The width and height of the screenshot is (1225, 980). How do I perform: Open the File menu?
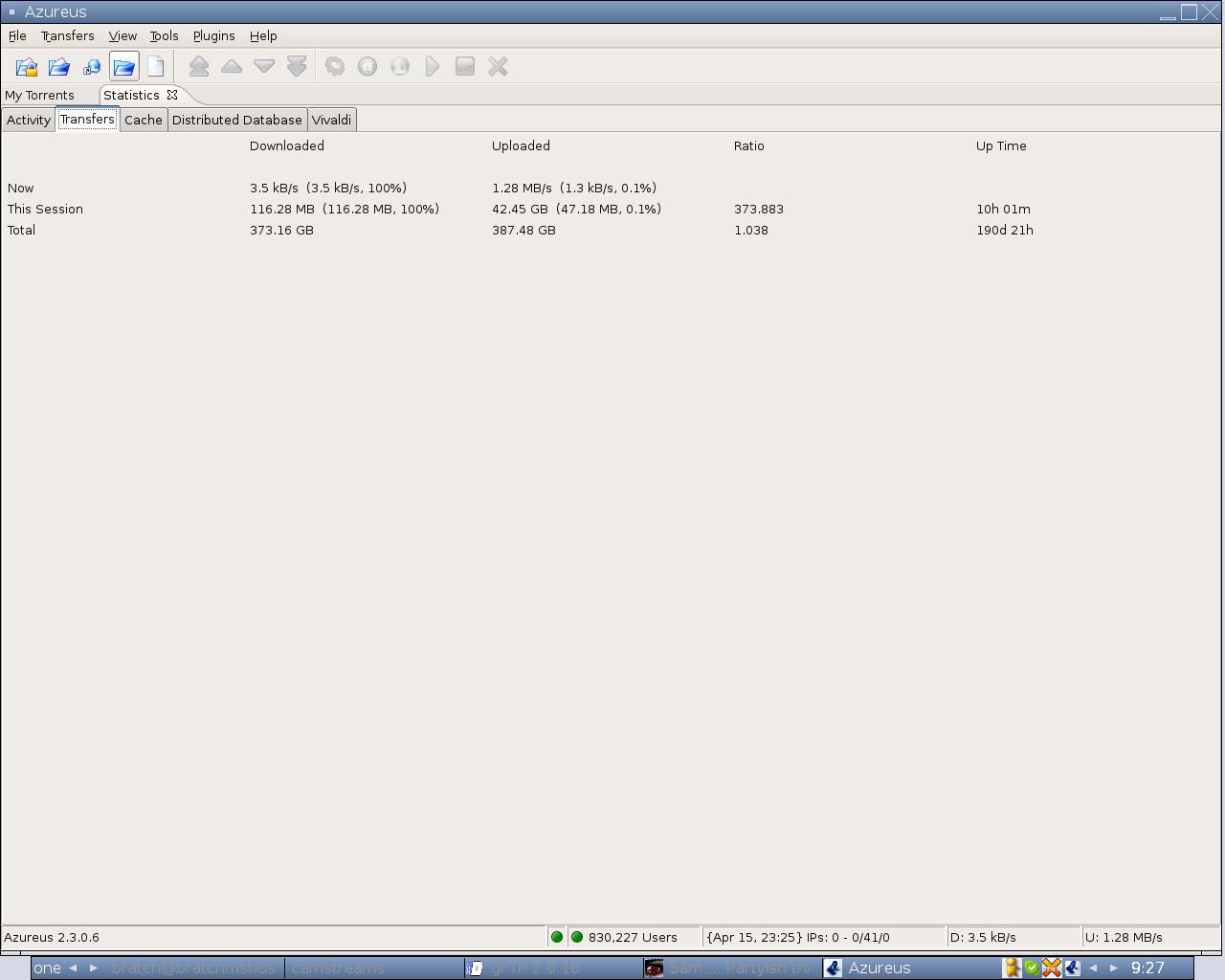click(x=17, y=35)
